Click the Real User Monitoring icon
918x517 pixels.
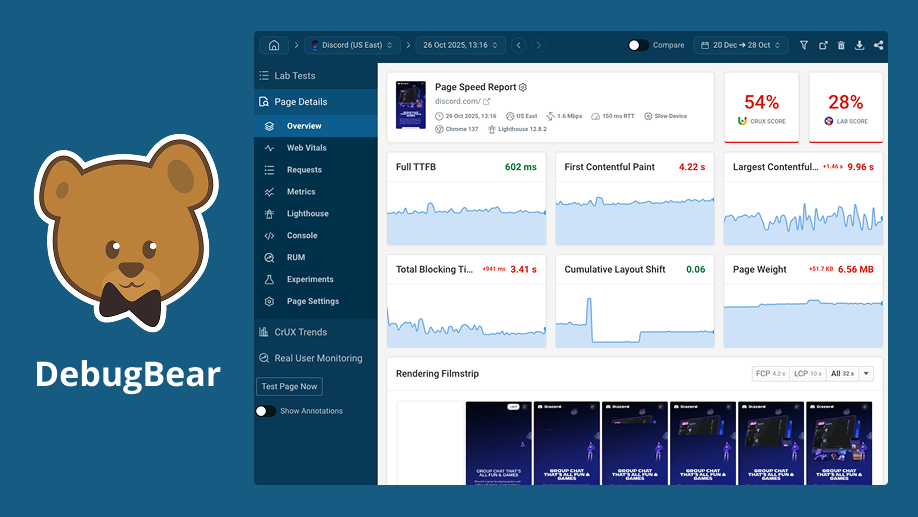pos(264,358)
